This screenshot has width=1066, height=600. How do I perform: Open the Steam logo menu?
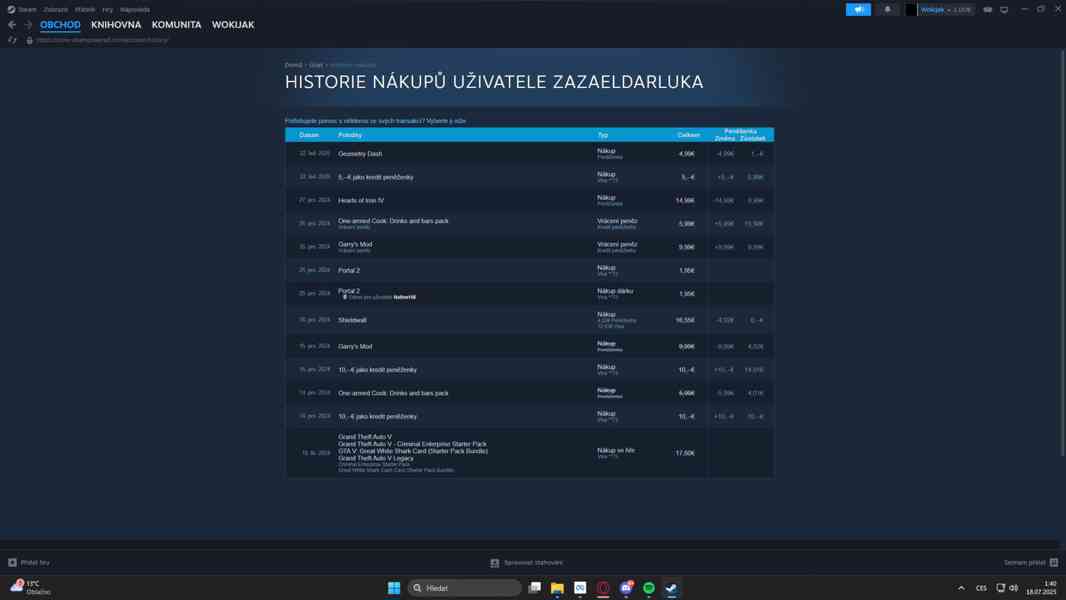11,10
